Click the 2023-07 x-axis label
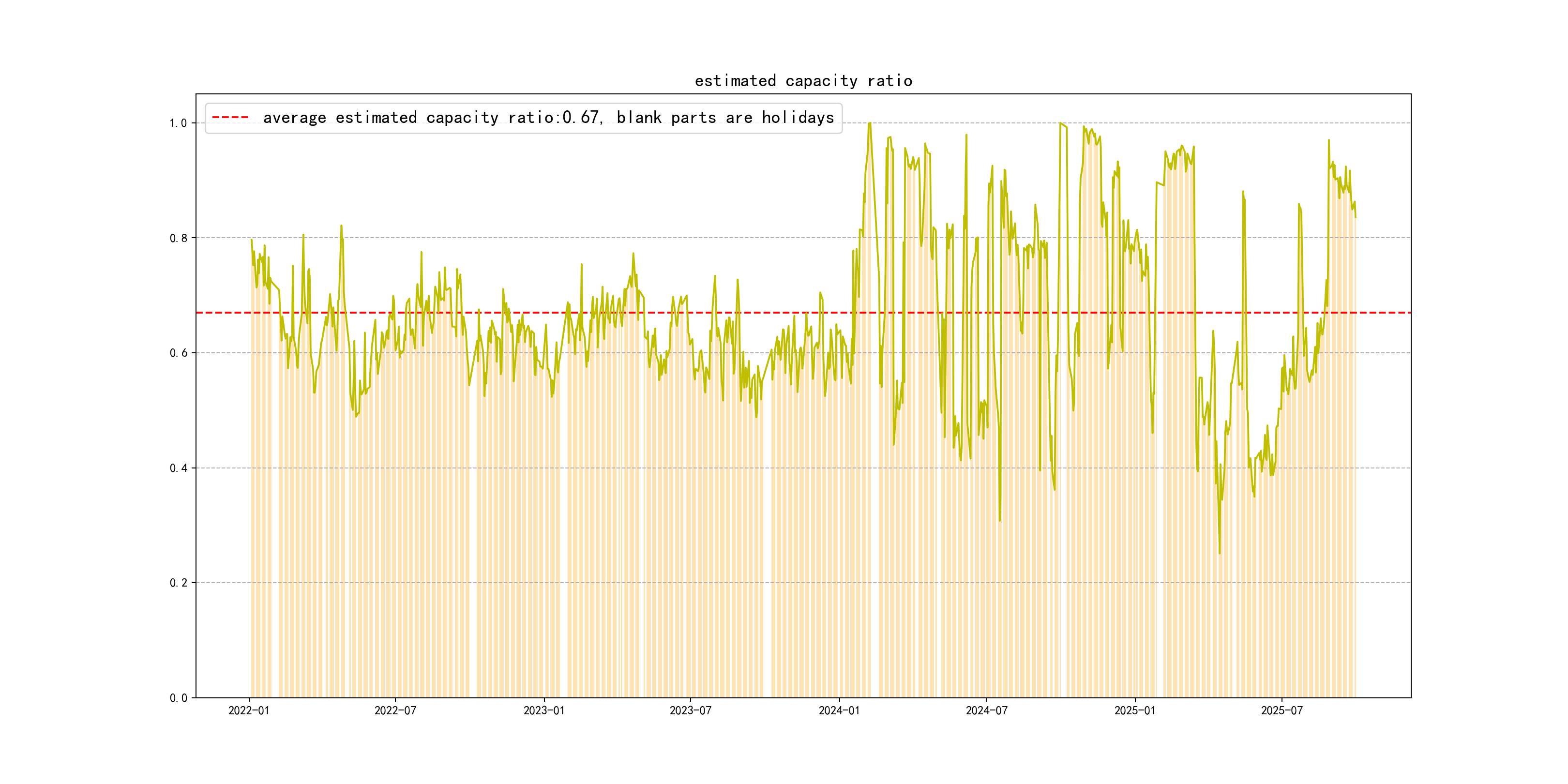This screenshot has height=784, width=1568. (x=690, y=710)
